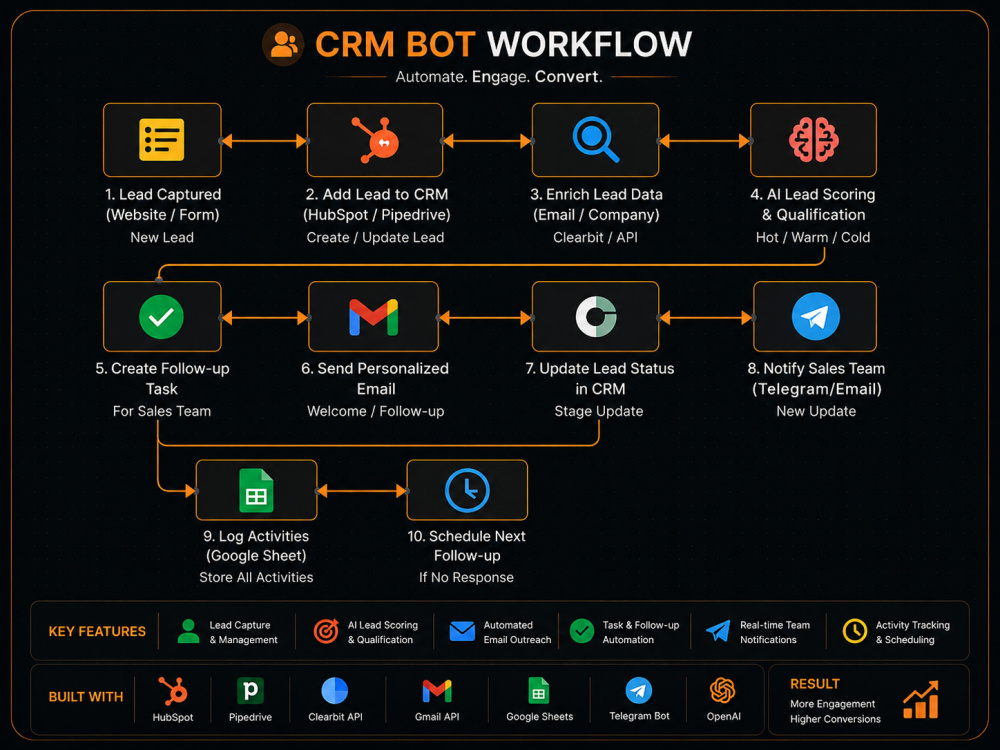Viewport: 1000px width, 750px height.
Task: Click 'Create / Update Lead' subtitle
Action: 375,237
